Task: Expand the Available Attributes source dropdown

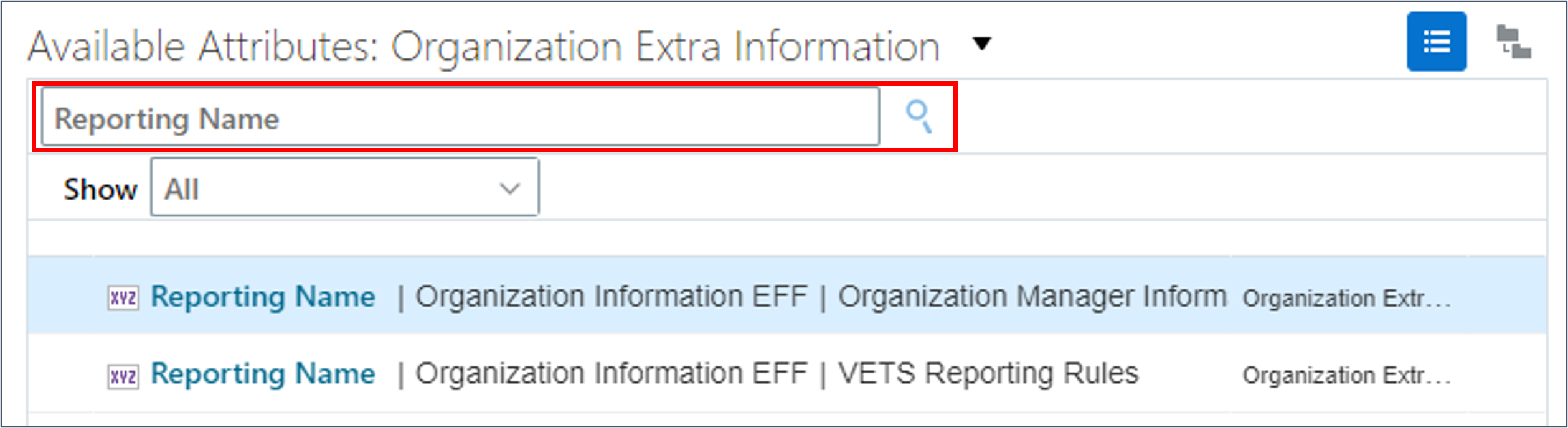Action: point(981,44)
